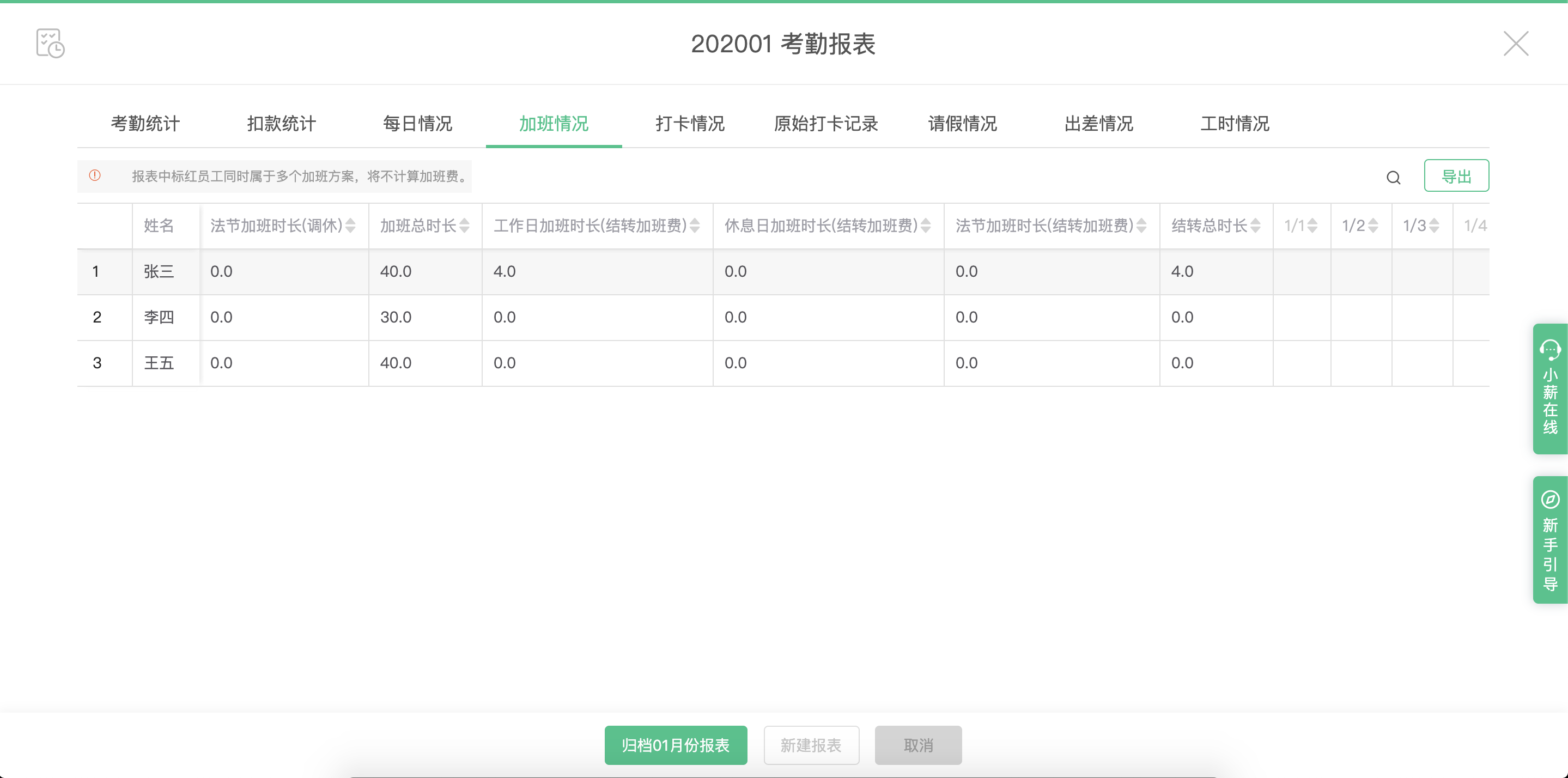The height and width of the screenshot is (778, 1568).
Task: Open 原始打卡记录 tab
Action: tap(826, 124)
